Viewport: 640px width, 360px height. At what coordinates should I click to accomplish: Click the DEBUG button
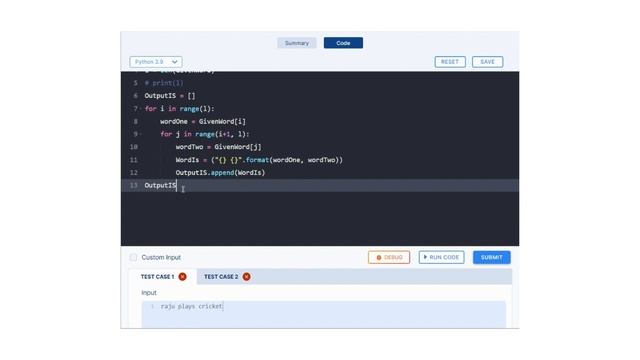389,257
